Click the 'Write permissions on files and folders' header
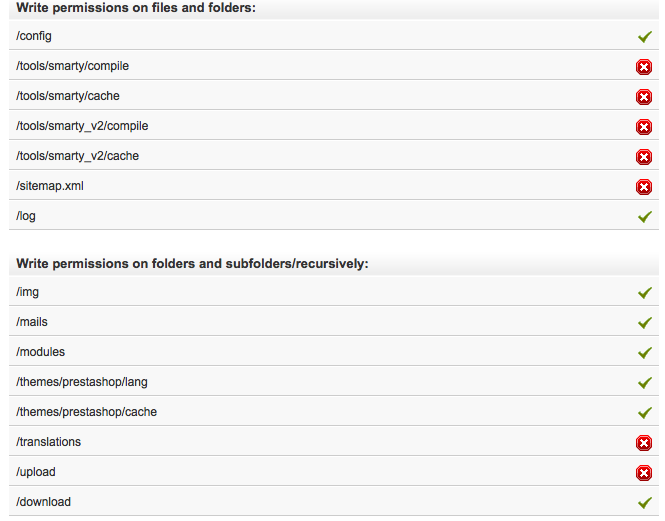The image size is (665, 521). 136,8
